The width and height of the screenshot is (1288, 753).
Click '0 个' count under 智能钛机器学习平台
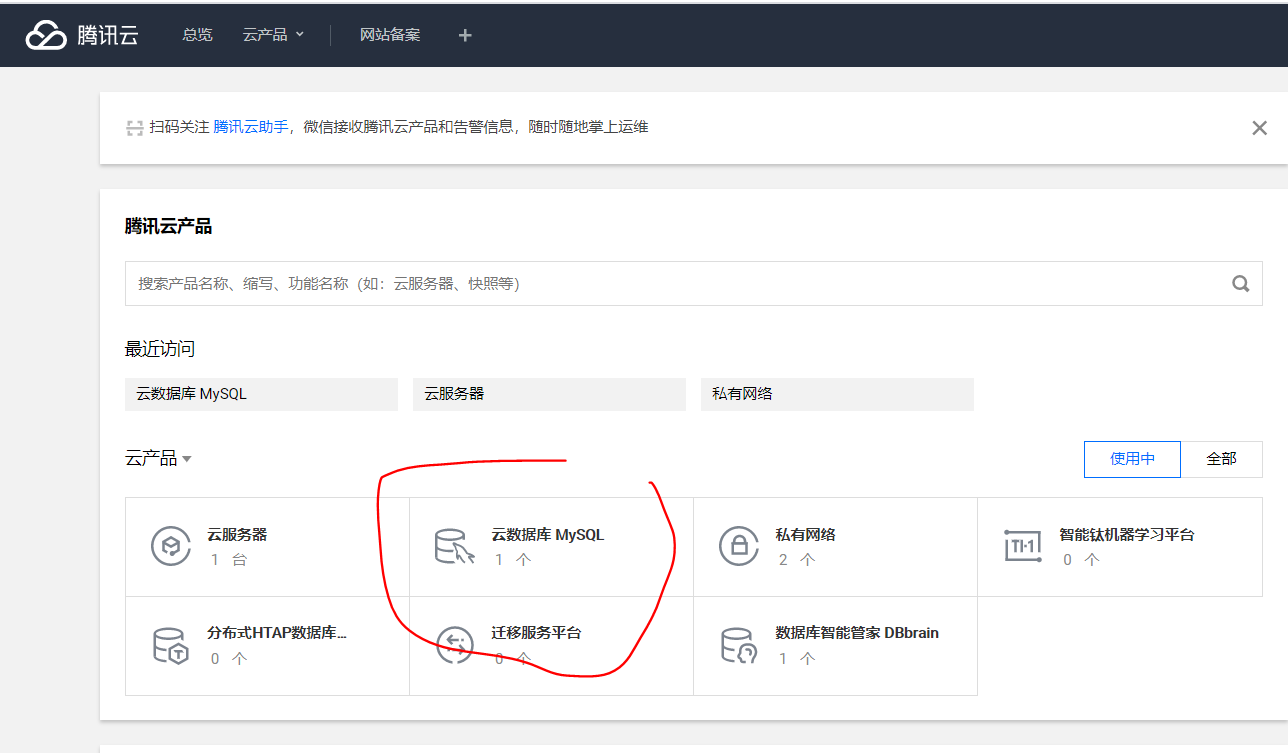coord(1081,560)
